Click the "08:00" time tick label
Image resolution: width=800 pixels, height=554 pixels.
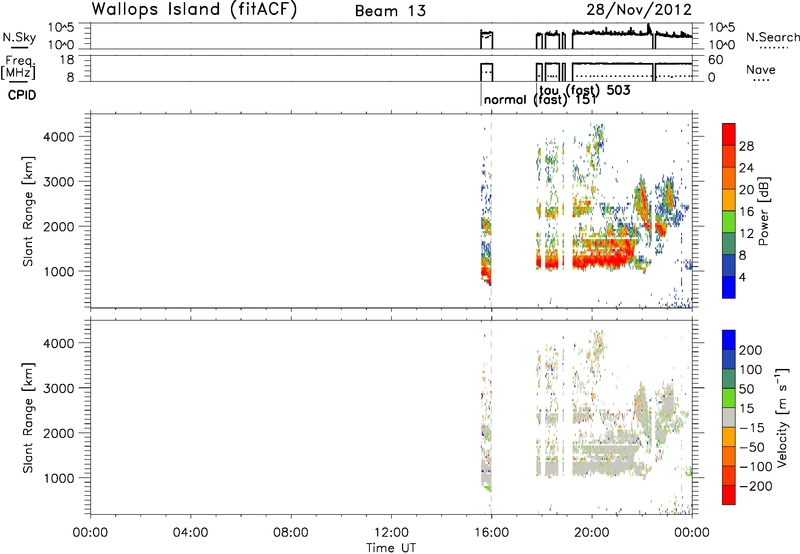[291, 533]
